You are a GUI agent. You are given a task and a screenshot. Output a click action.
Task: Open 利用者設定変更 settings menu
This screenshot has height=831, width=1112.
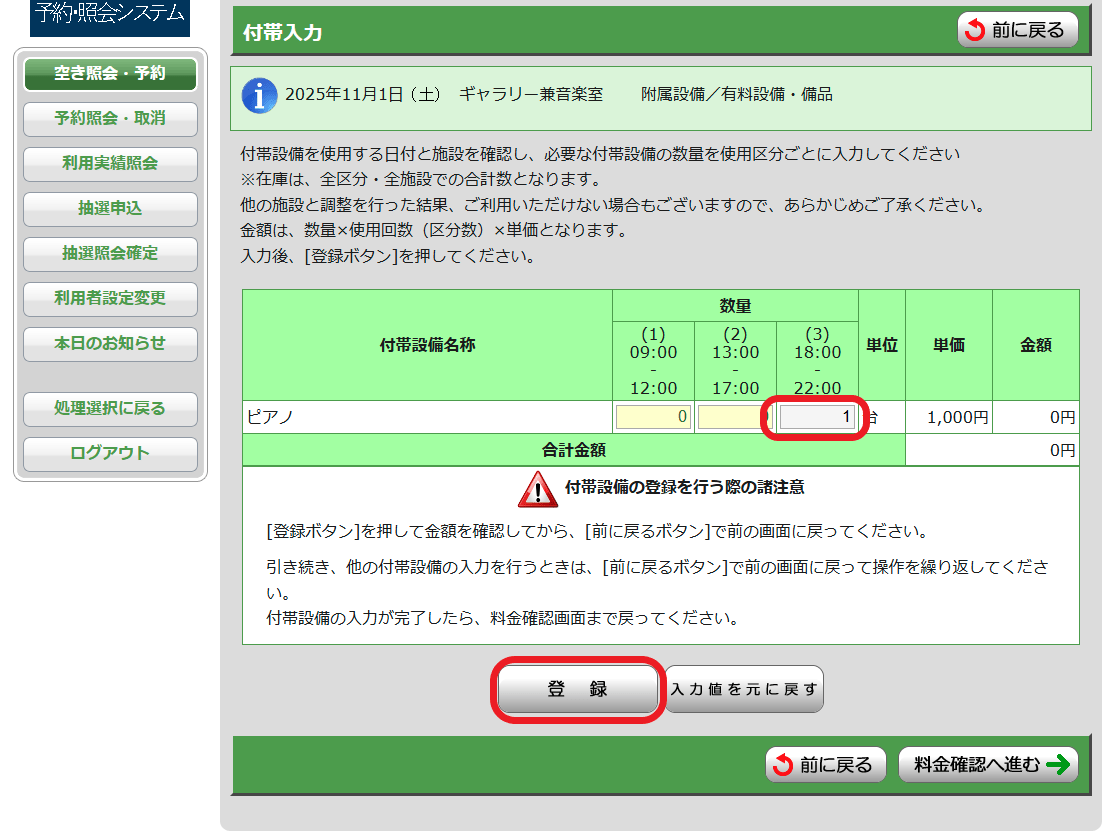(110, 298)
